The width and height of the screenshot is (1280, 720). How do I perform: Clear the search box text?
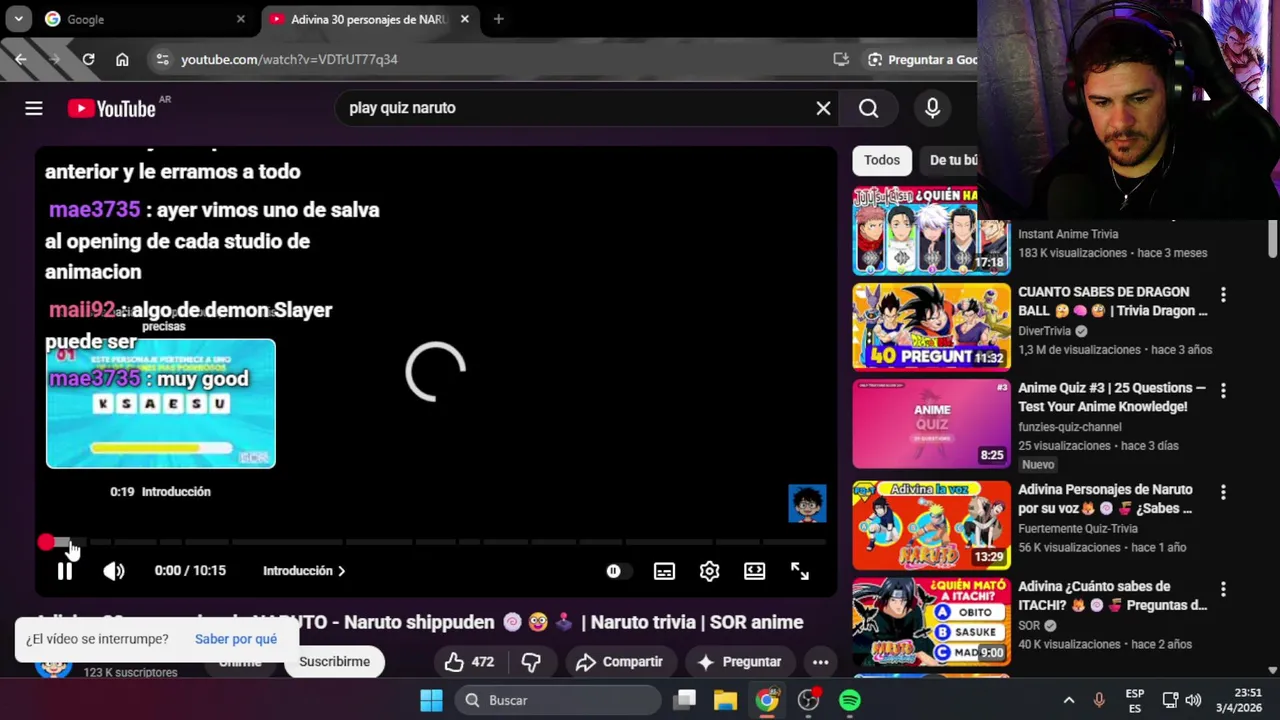[823, 108]
